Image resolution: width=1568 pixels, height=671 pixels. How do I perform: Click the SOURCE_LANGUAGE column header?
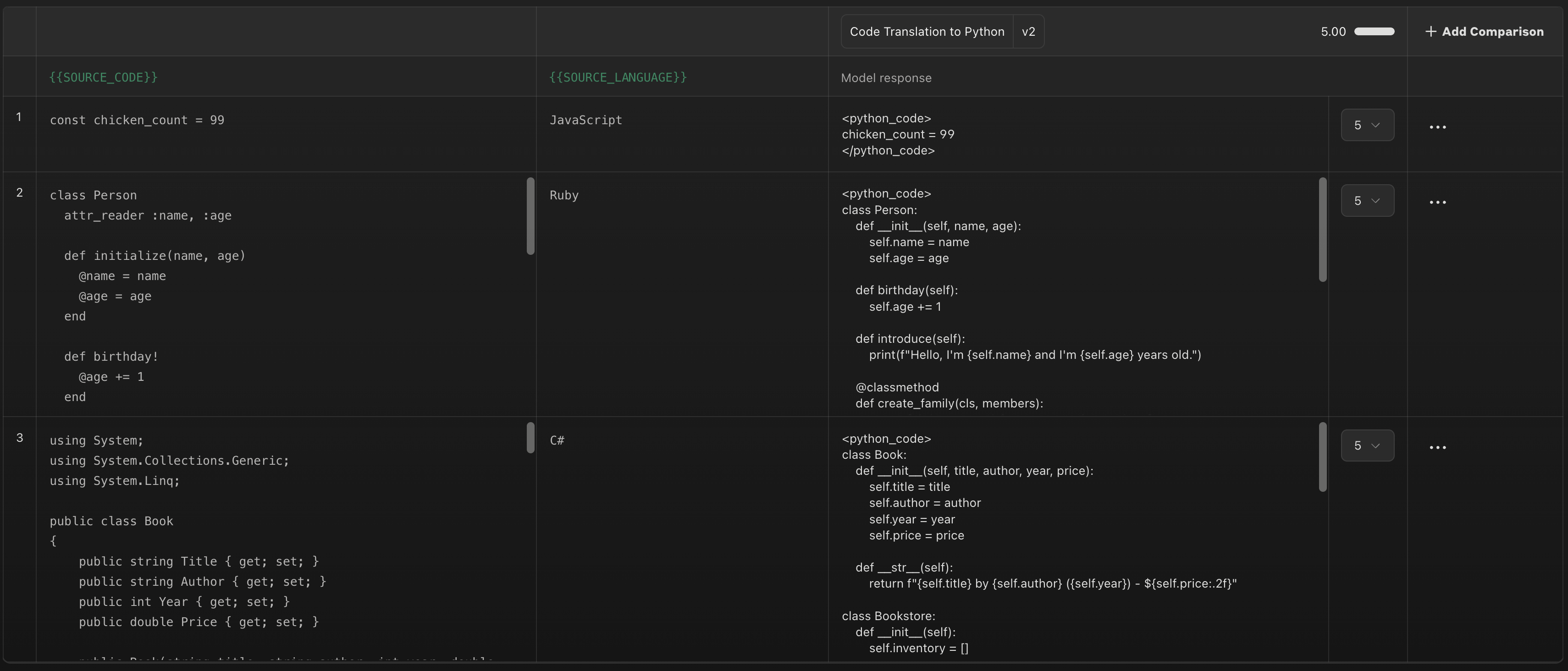tap(617, 77)
